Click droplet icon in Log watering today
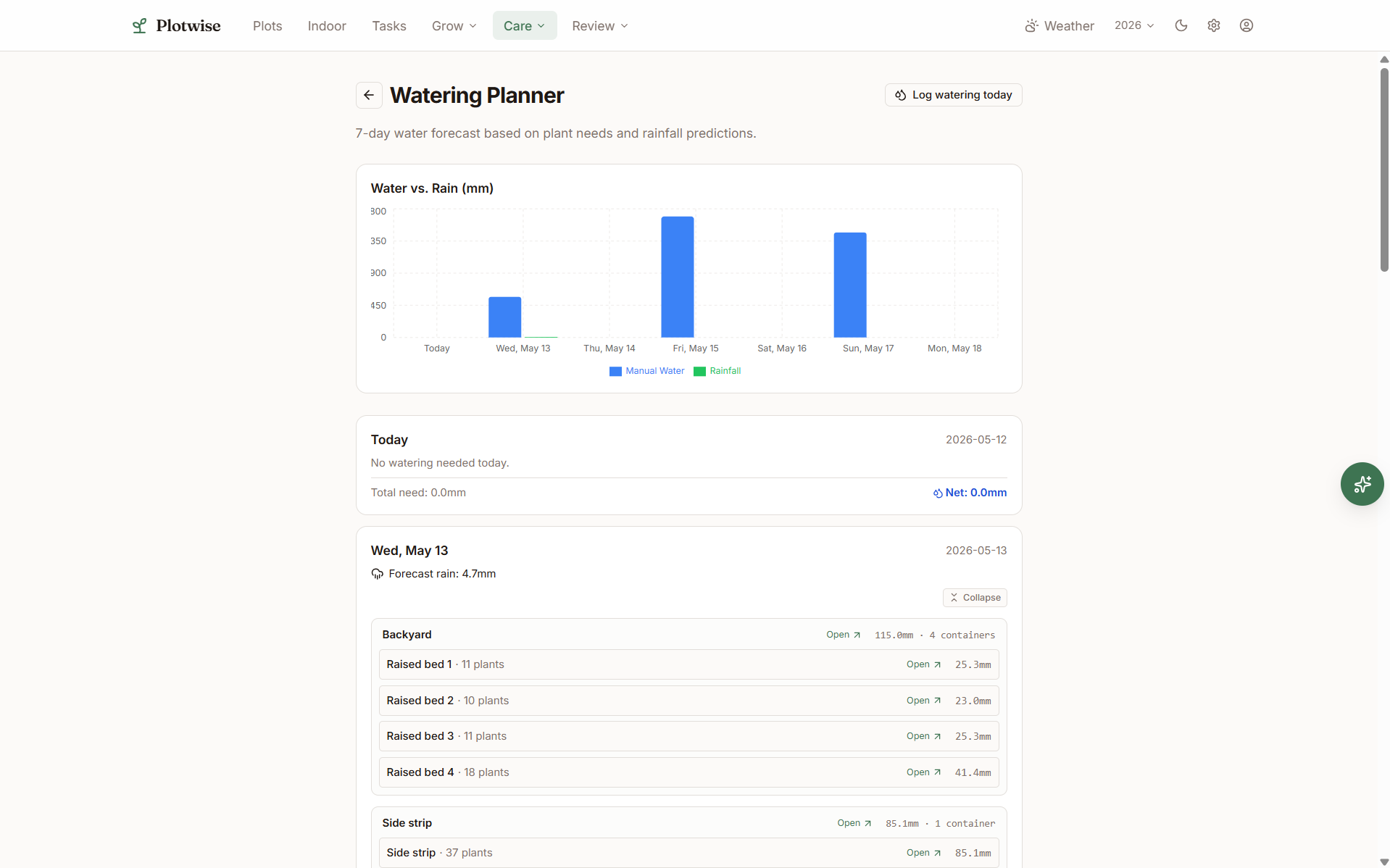This screenshot has width=1390, height=868. coord(901,95)
